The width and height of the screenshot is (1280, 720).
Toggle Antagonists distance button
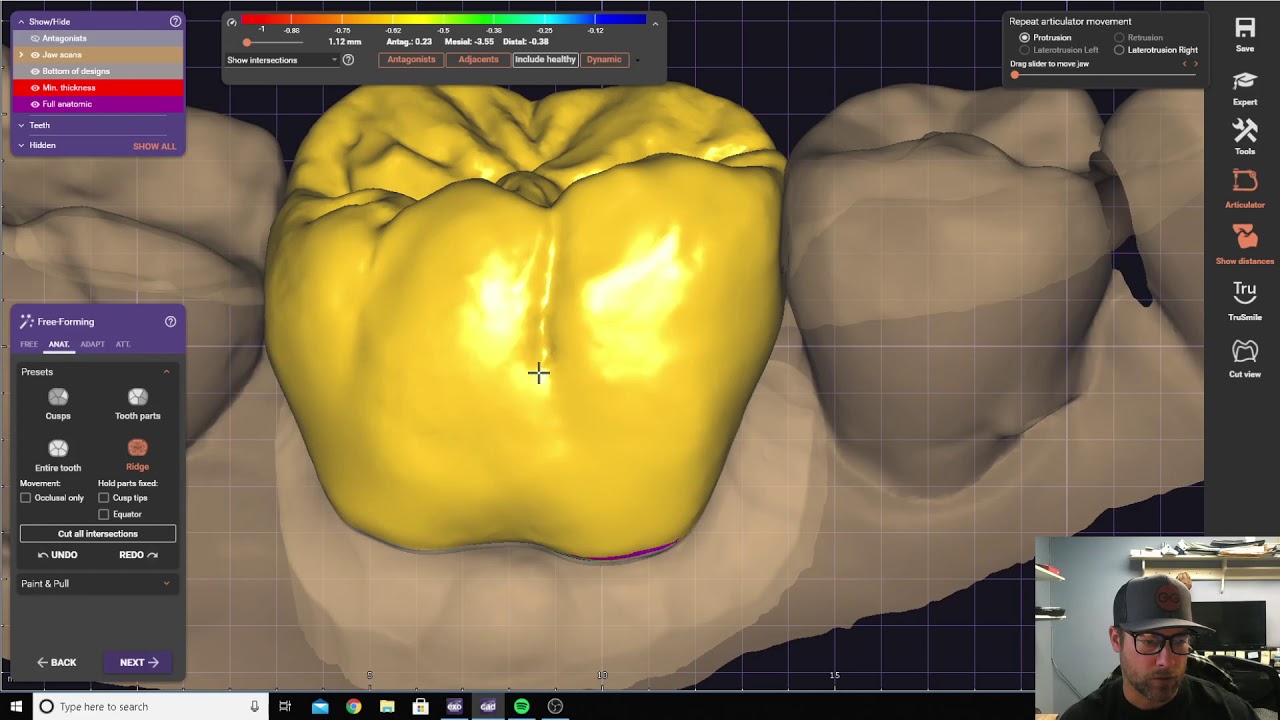click(411, 60)
